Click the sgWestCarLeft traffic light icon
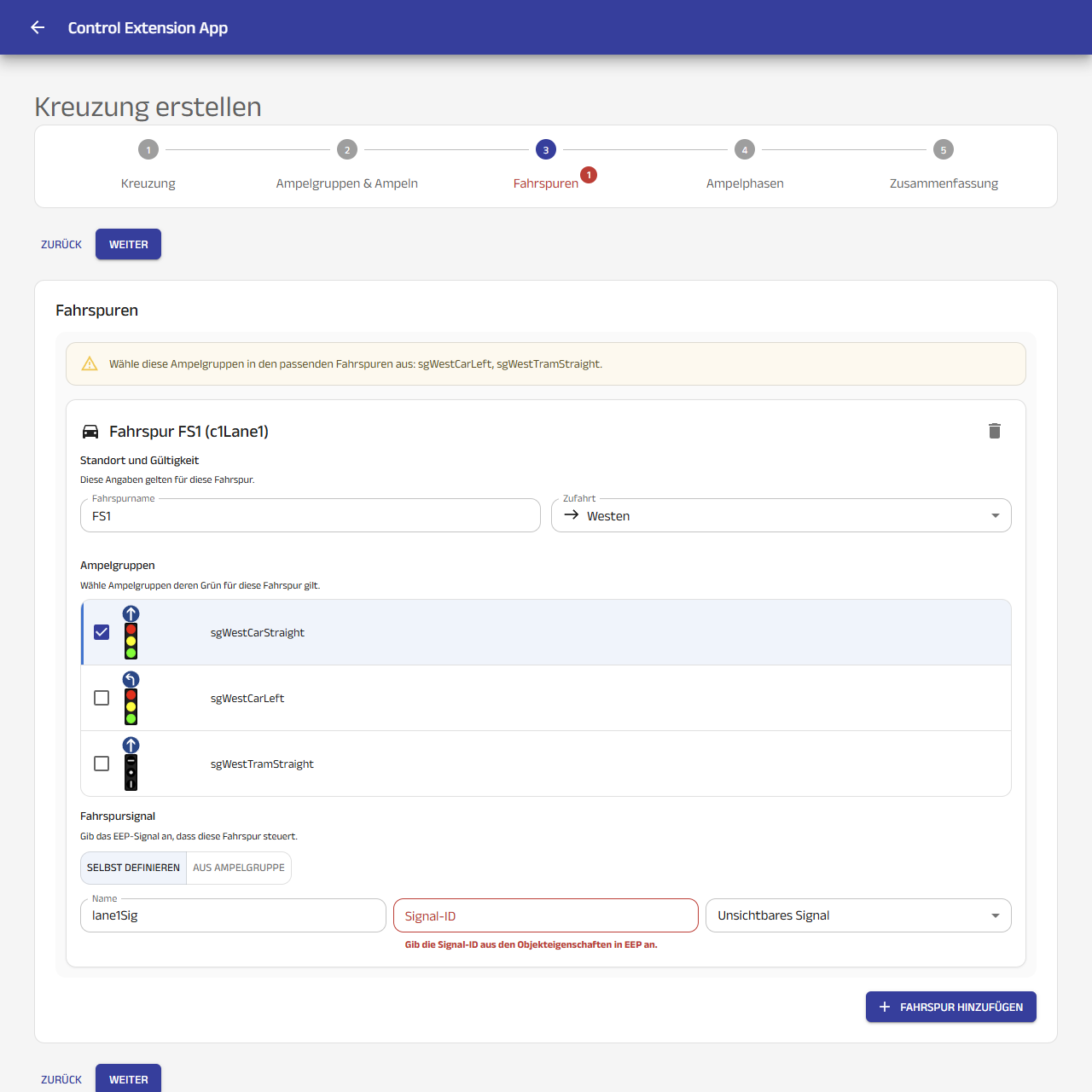This screenshot has height=1092, width=1092. pos(131,698)
